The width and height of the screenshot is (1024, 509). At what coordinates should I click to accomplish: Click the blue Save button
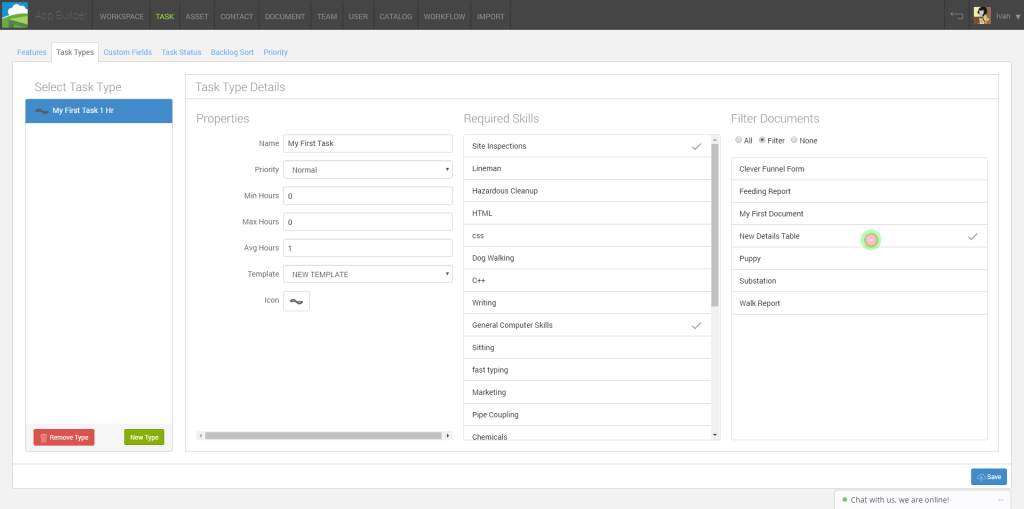tap(989, 477)
